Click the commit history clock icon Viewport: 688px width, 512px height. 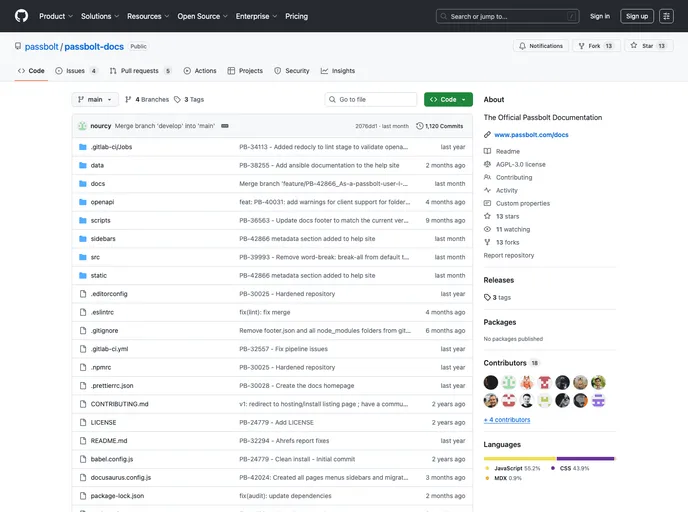pos(419,126)
